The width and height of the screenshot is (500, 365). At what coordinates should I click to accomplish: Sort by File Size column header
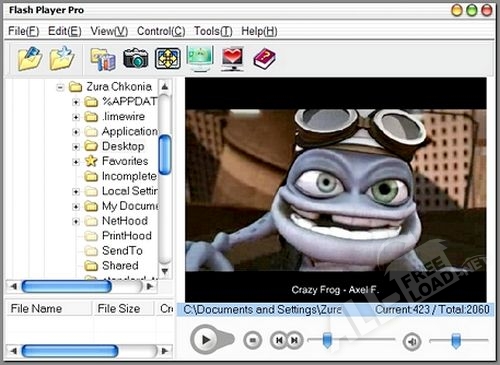(119, 309)
